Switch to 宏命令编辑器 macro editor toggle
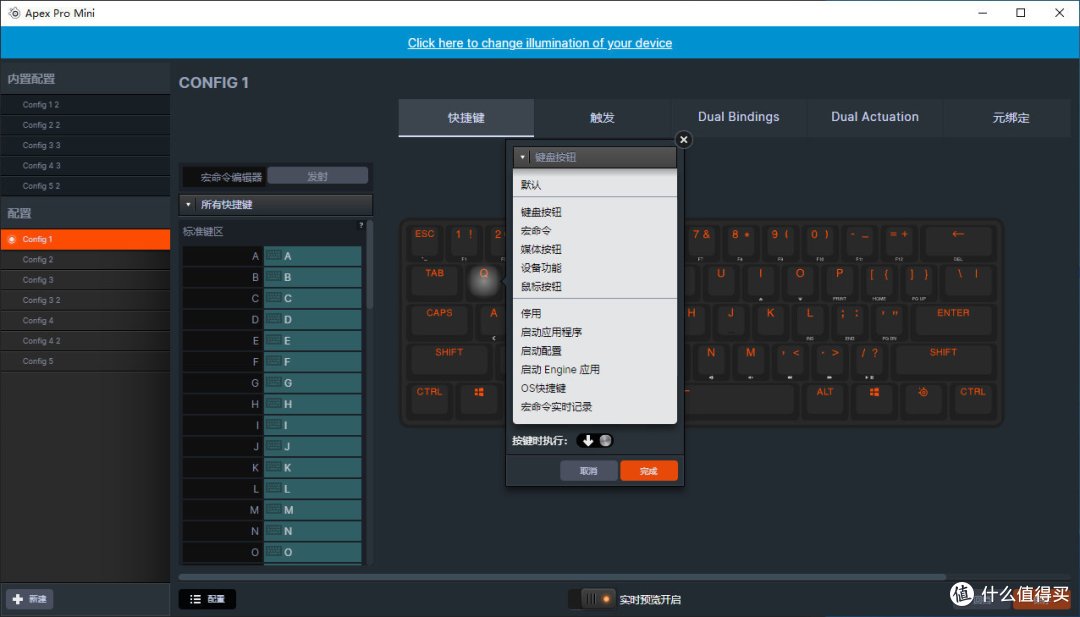1080x617 pixels. point(225,177)
